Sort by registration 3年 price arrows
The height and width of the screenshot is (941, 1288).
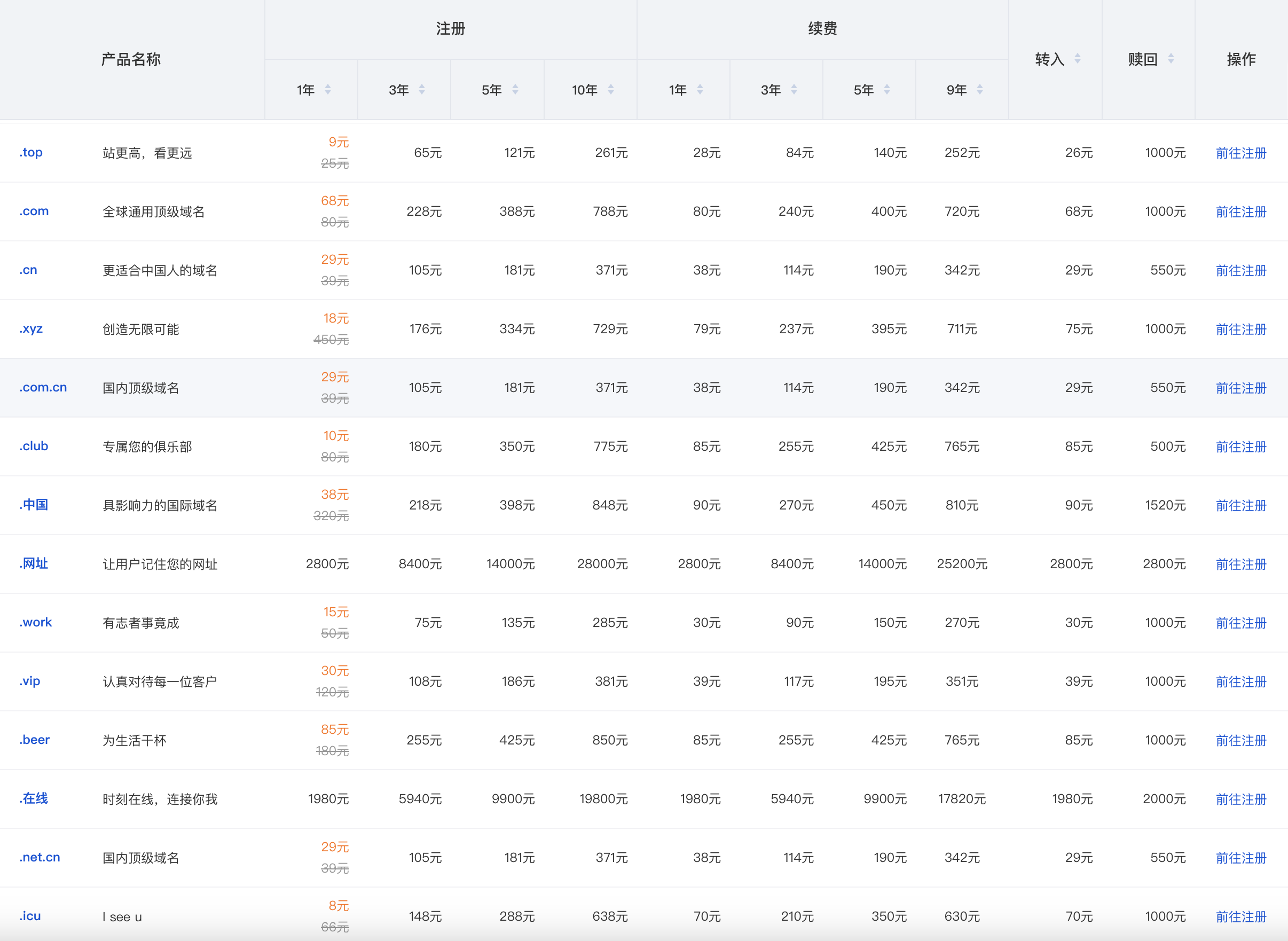[x=422, y=89]
